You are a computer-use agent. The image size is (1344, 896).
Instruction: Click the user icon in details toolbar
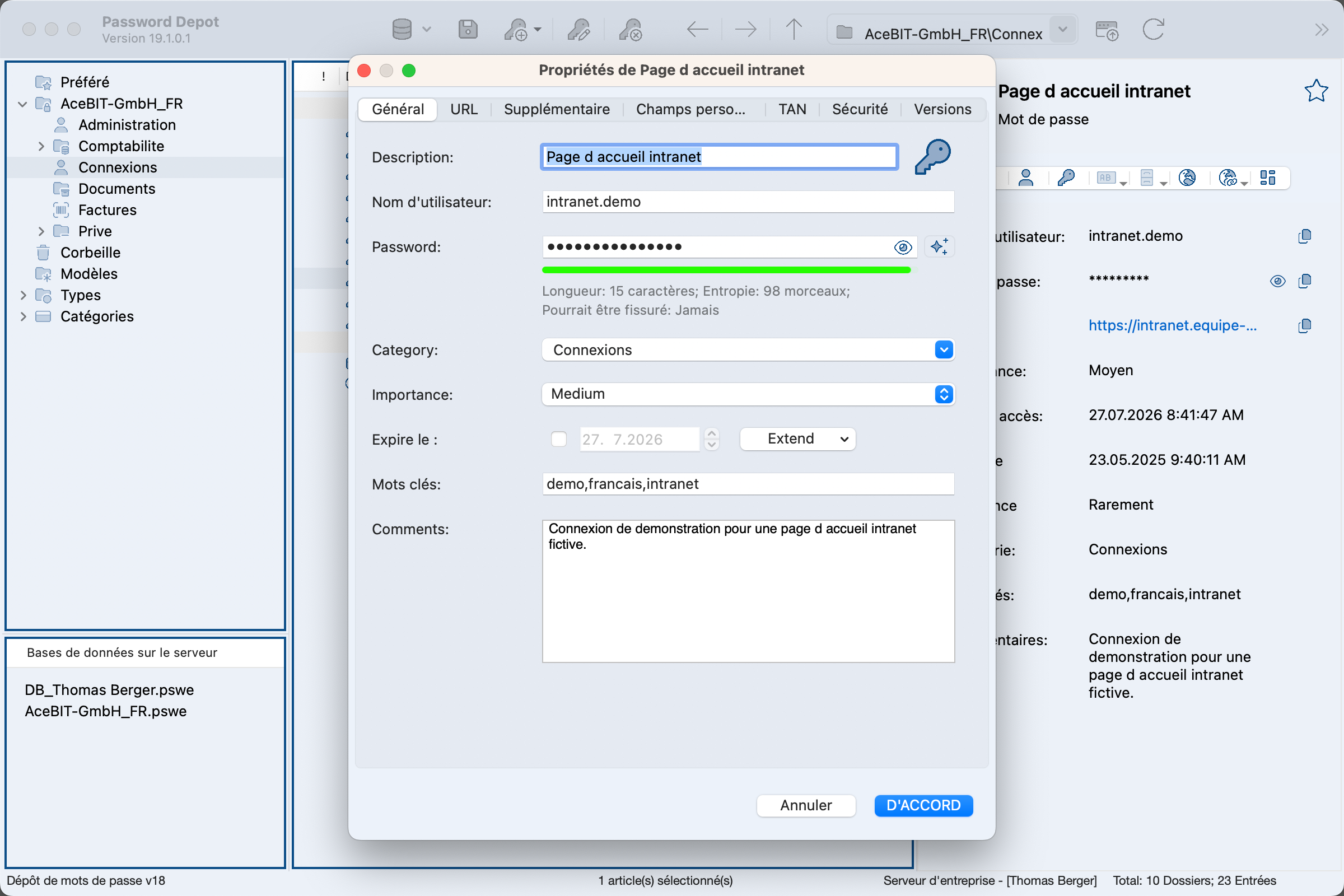click(x=1026, y=178)
